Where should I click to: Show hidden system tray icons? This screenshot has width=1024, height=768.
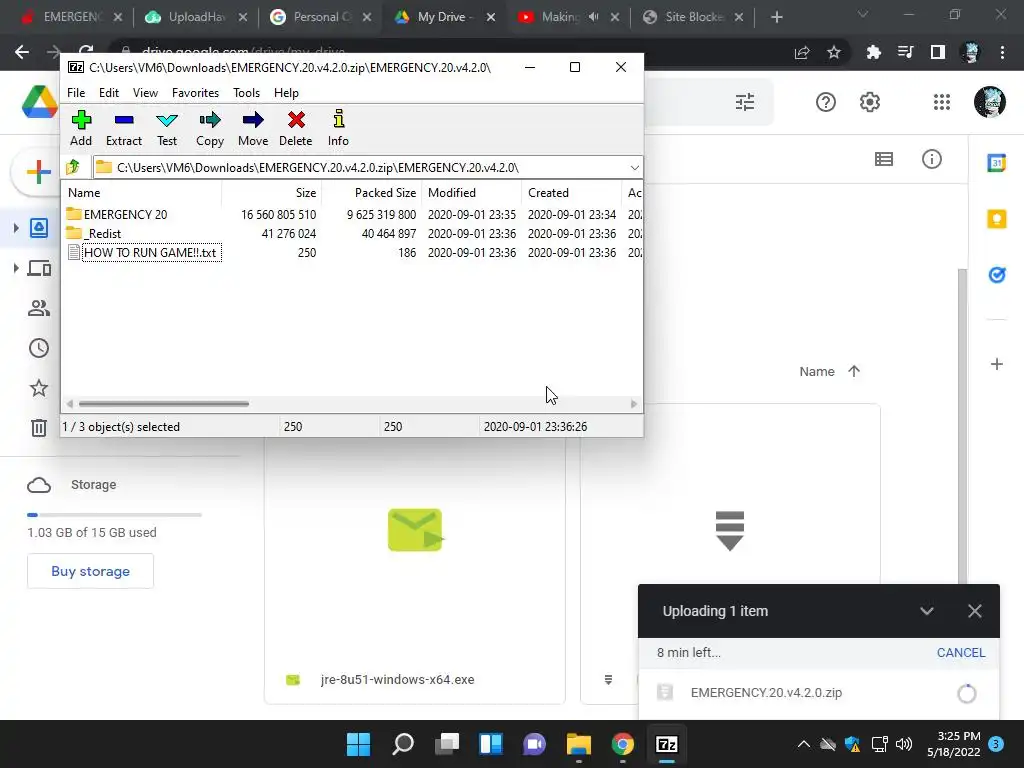click(x=804, y=744)
